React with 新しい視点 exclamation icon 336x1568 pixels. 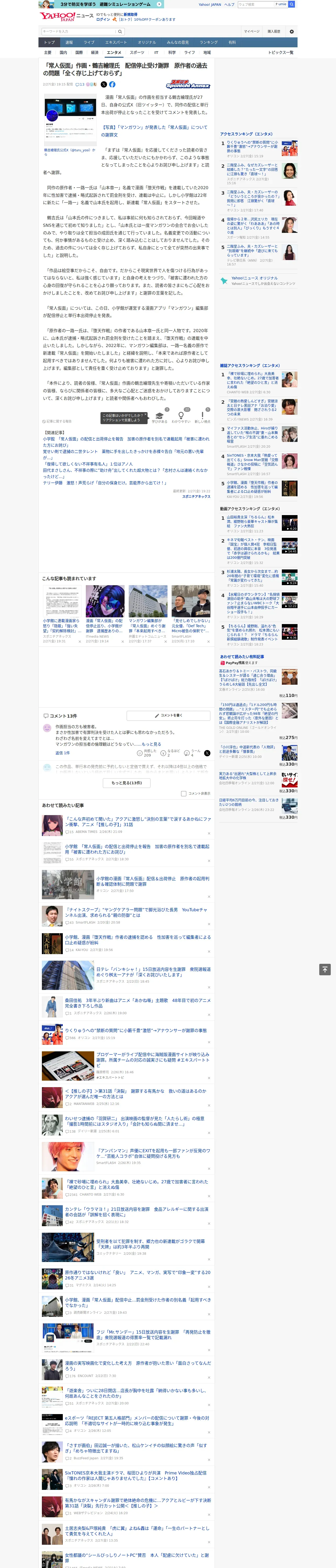pyautogui.click(x=203, y=416)
